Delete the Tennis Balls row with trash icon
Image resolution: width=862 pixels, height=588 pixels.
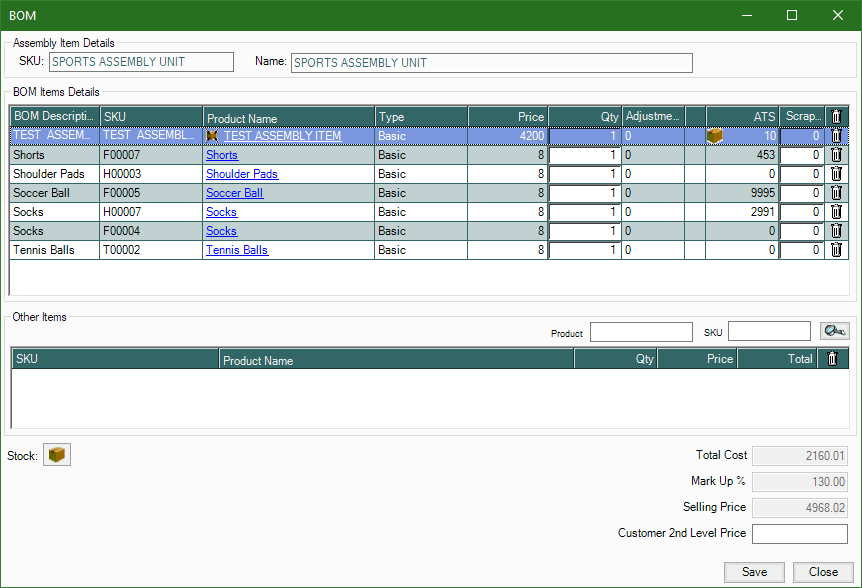(836, 250)
